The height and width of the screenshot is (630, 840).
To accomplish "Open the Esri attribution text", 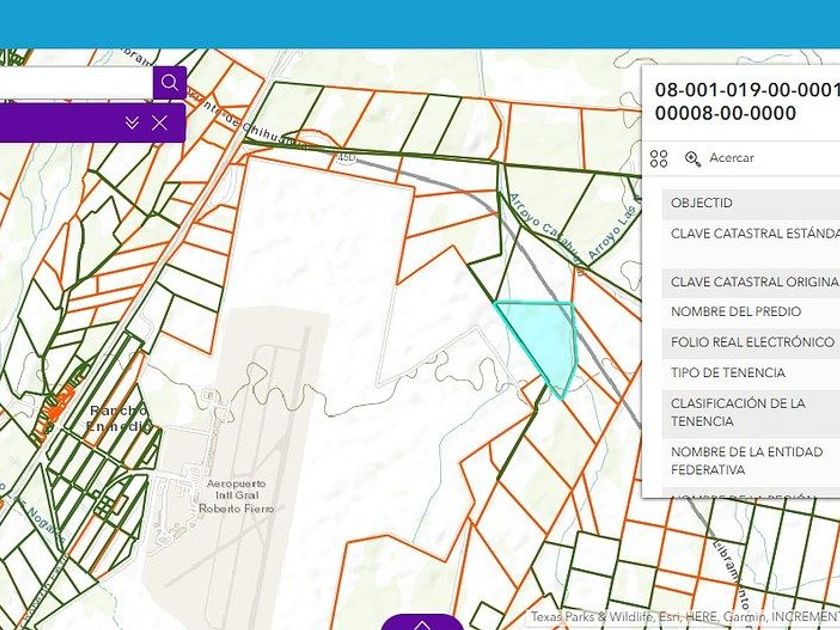I will coord(684,618).
